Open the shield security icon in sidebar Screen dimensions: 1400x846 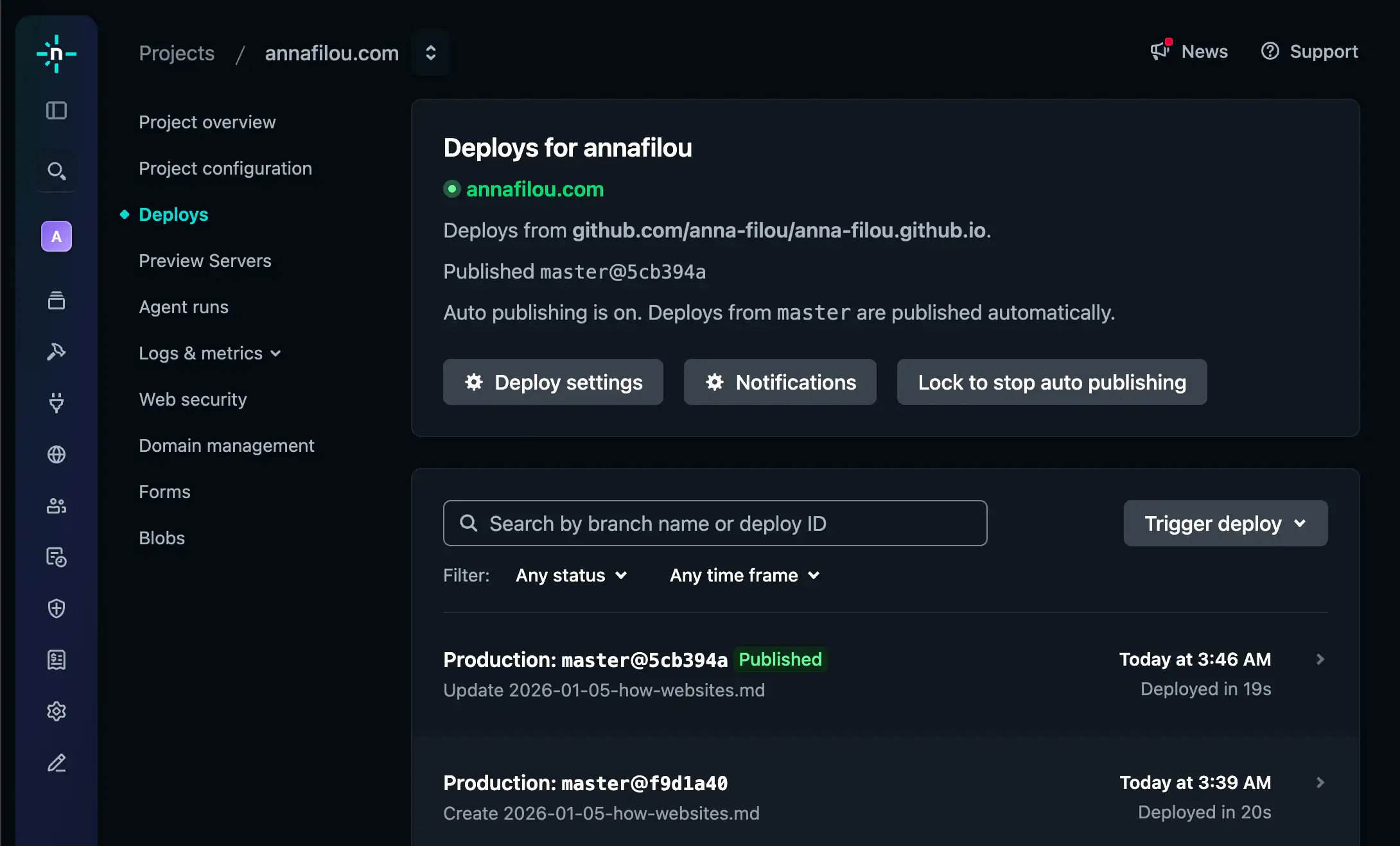[x=57, y=609]
